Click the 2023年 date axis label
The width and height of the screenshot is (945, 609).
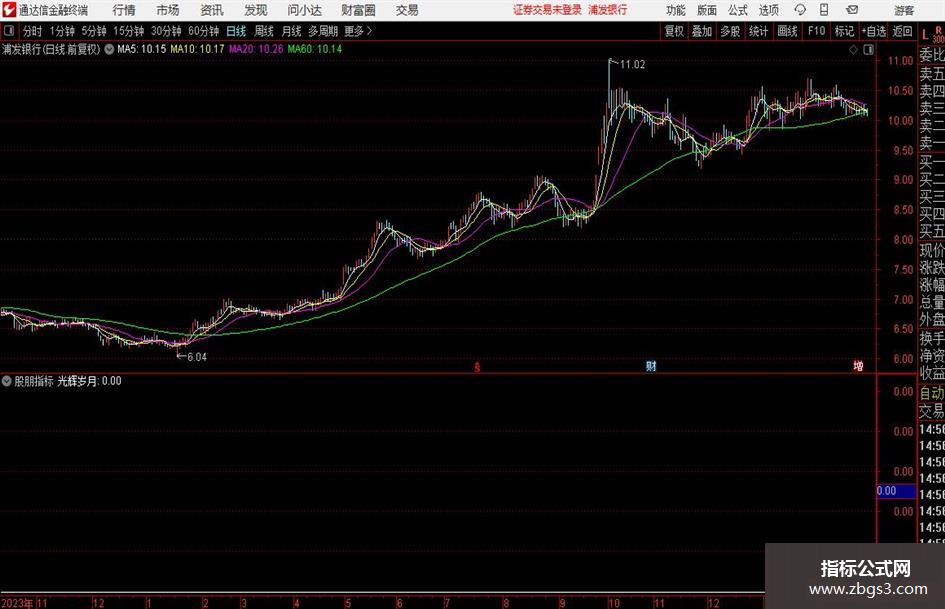pos(17,603)
